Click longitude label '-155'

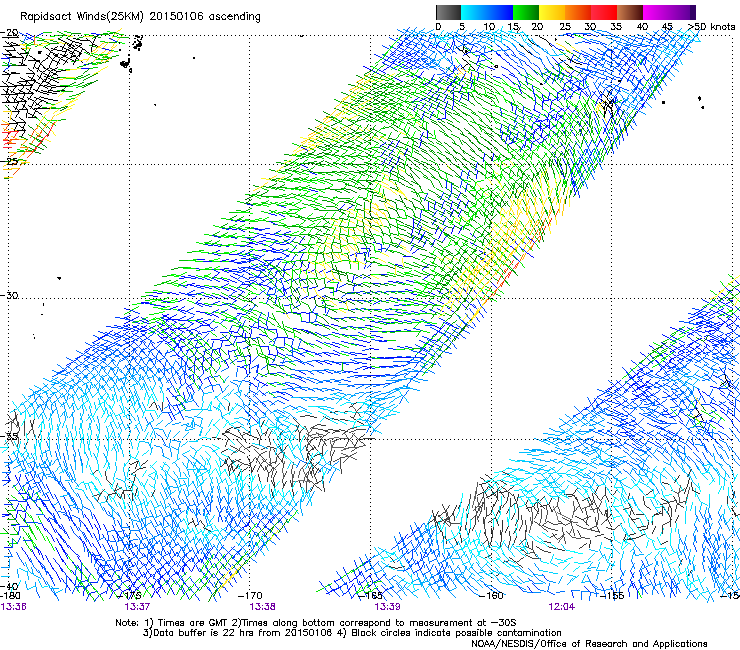pyautogui.click(x=612, y=596)
